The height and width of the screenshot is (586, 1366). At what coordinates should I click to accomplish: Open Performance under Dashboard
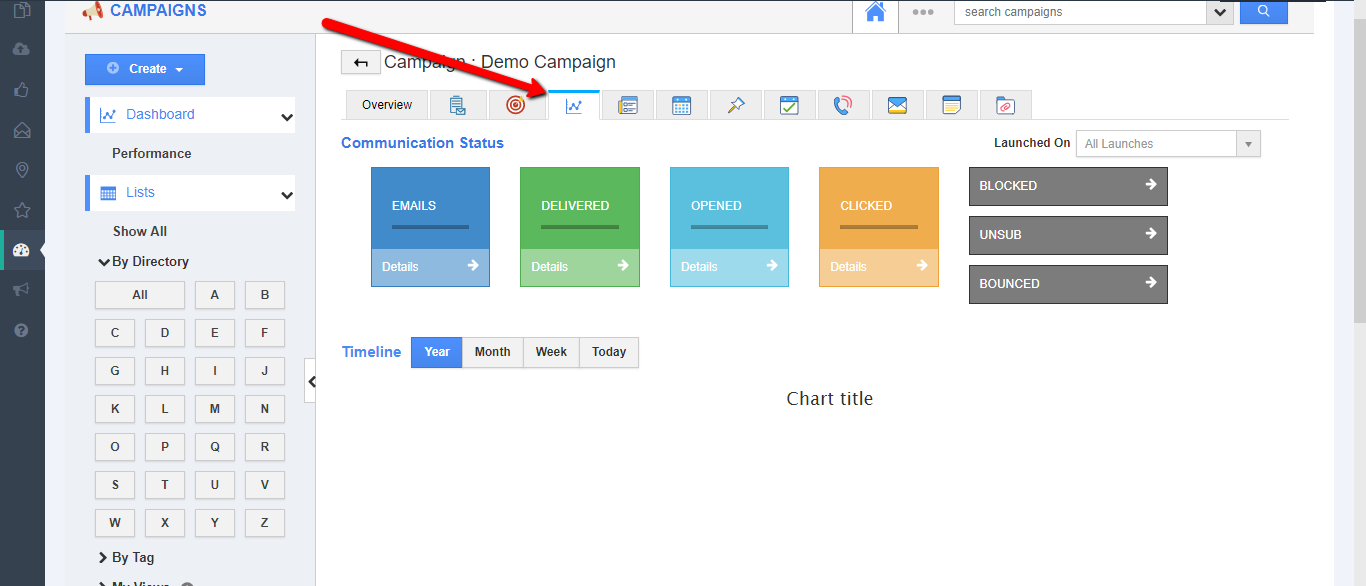coord(151,153)
